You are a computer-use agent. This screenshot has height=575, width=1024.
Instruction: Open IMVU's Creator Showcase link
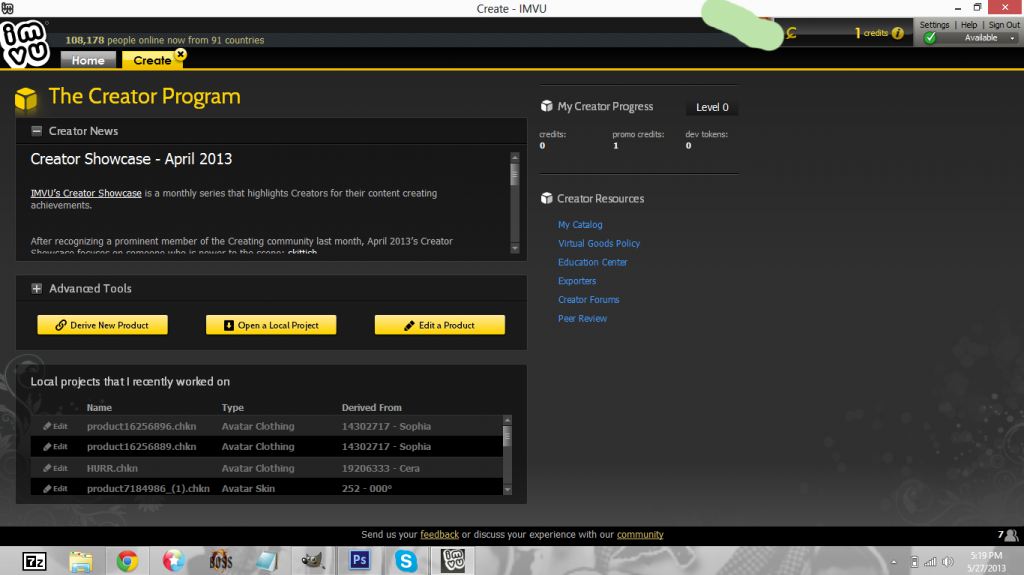(86, 193)
